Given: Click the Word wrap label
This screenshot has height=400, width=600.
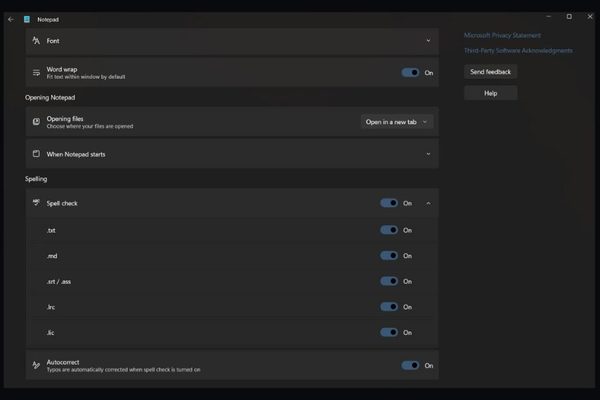Looking at the screenshot, I should click(62, 69).
